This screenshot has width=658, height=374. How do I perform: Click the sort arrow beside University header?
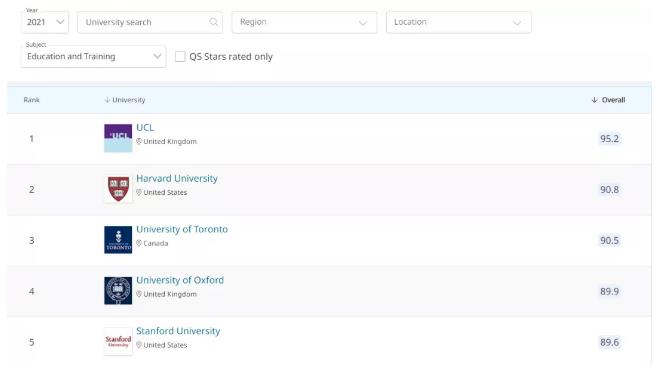[x=107, y=100]
